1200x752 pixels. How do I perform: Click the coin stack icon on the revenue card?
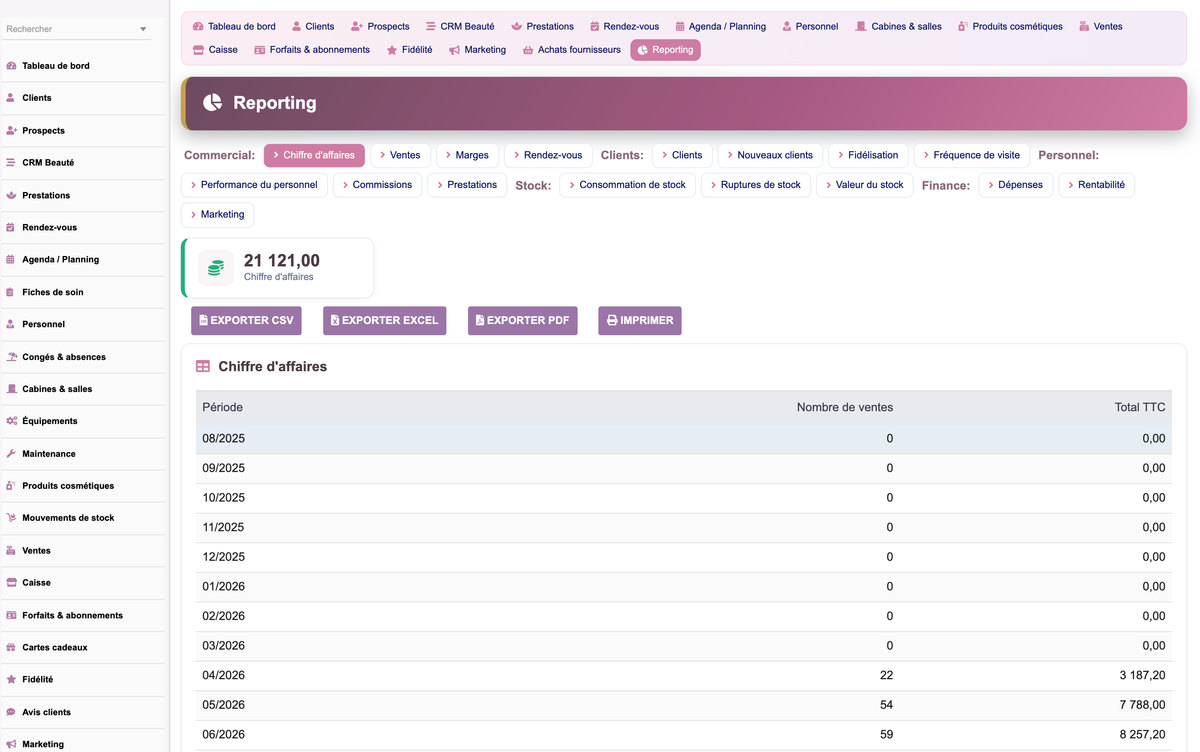pos(216,268)
